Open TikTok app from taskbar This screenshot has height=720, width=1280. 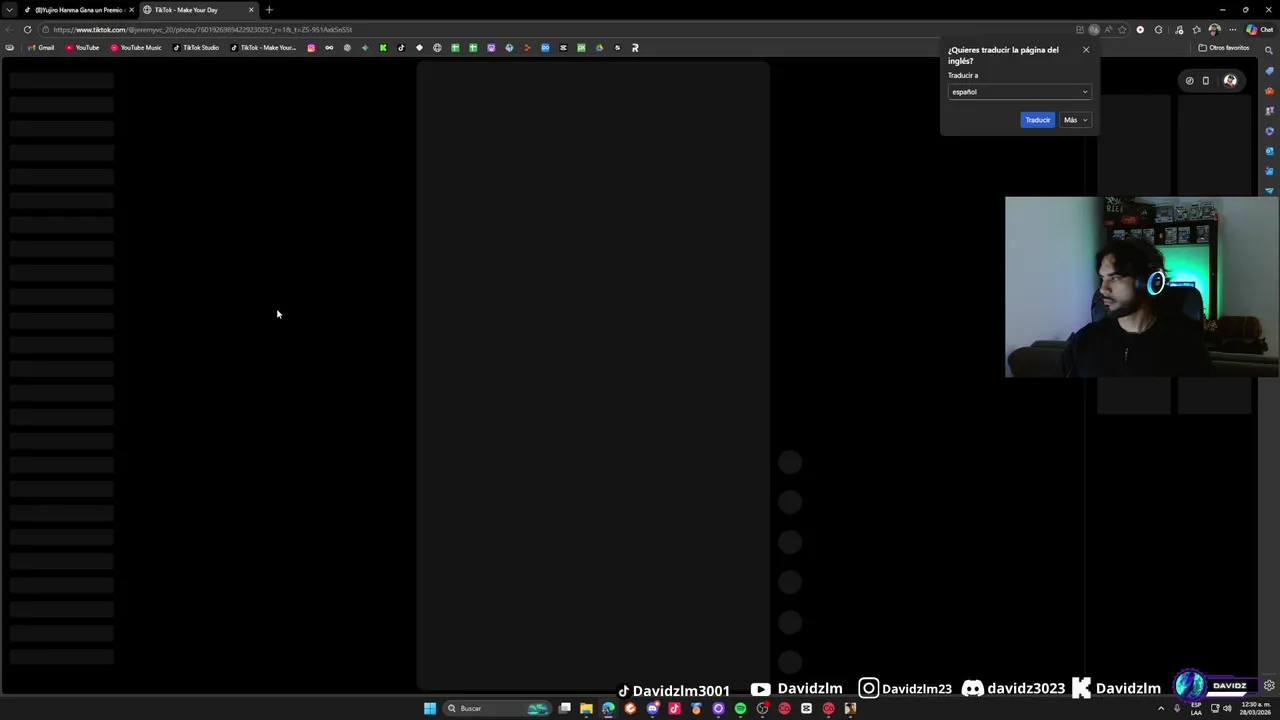[674, 708]
